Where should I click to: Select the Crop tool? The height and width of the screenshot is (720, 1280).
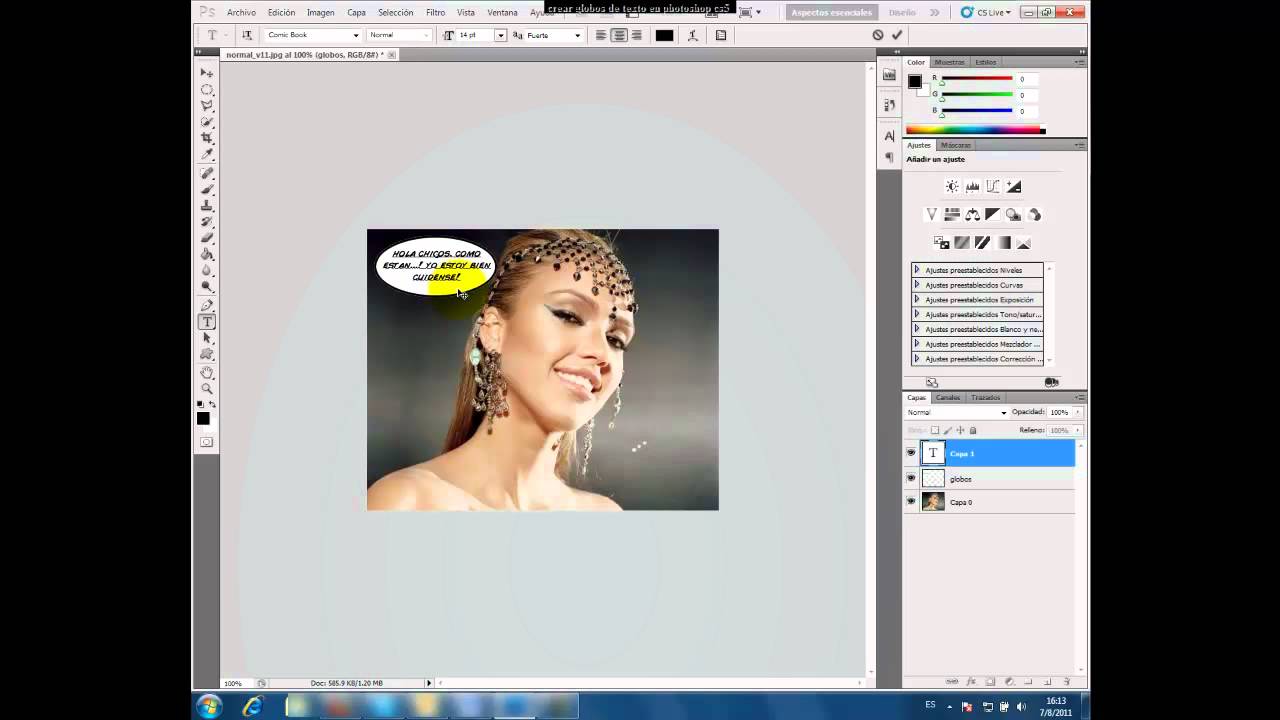point(207,138)
